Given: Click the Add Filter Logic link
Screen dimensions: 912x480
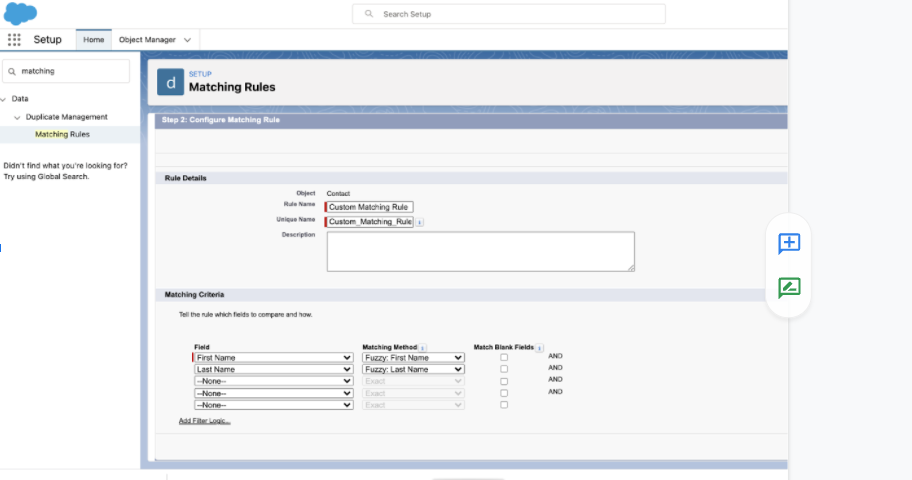Looking at the screenshot, I should tap(204, 421).
